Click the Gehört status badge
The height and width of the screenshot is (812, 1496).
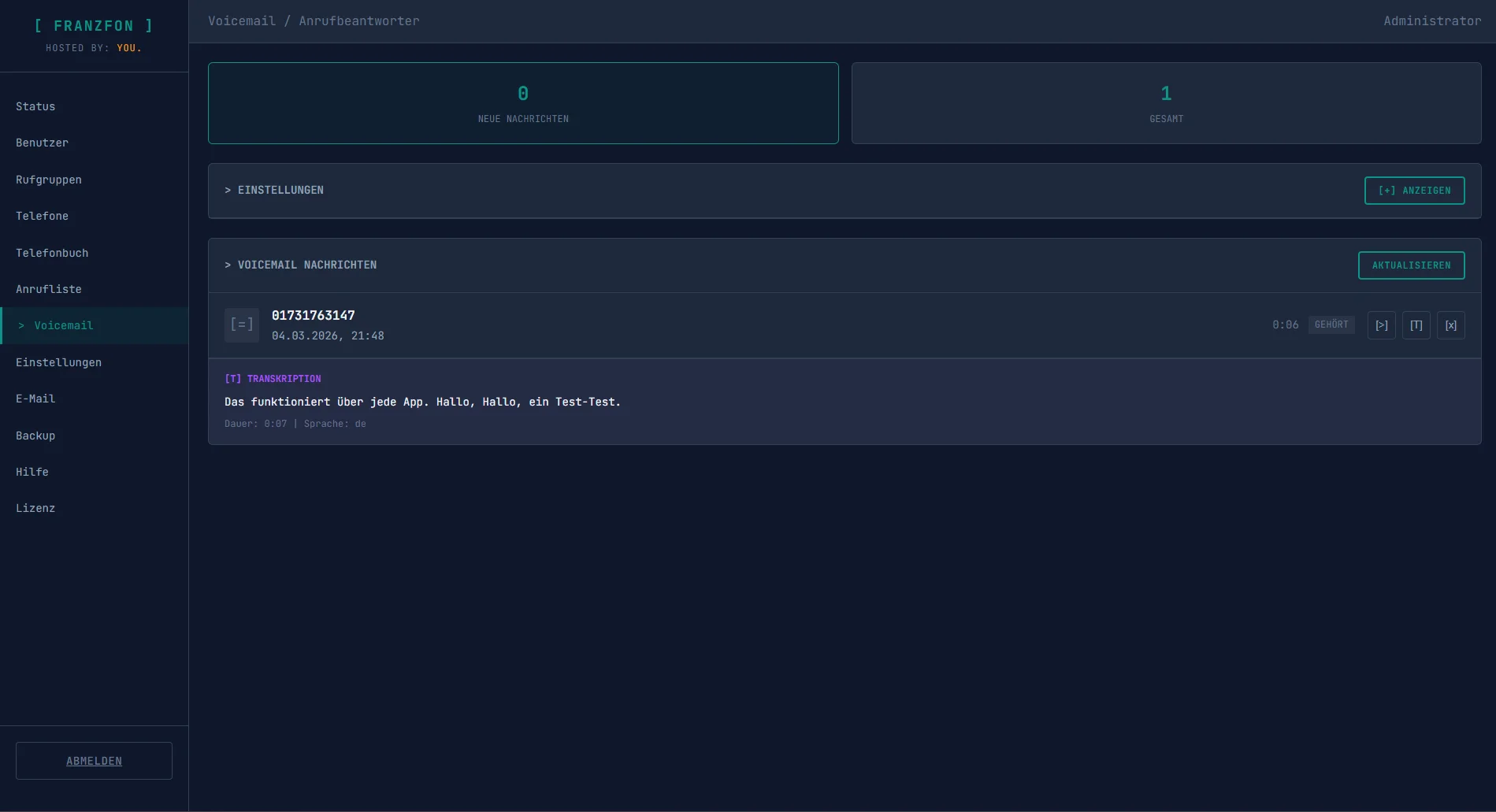(1331, 325)
